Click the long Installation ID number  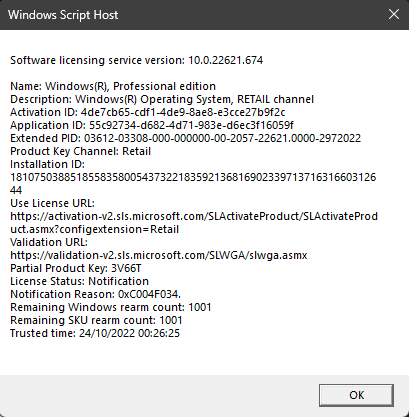pyautogui.click(x=193, y=184)
